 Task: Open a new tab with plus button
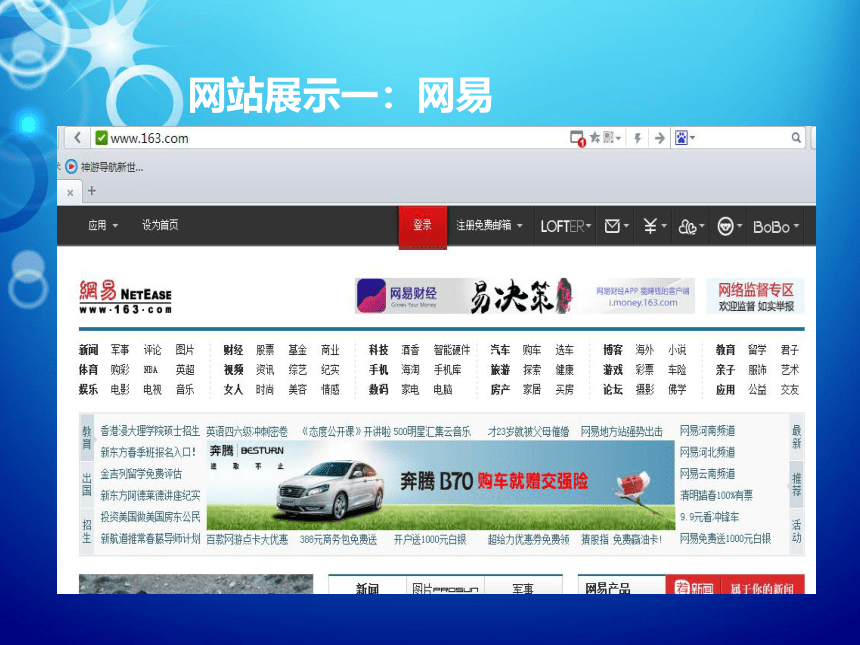coord(92,190)
